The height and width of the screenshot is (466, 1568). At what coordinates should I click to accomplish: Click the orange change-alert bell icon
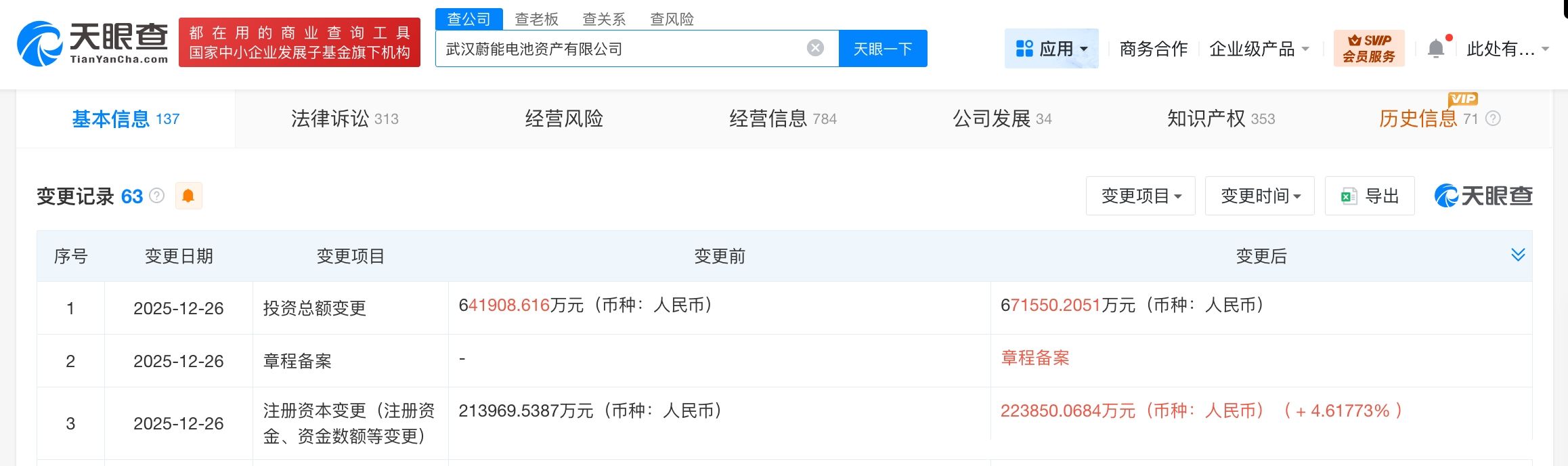(188, 196)
